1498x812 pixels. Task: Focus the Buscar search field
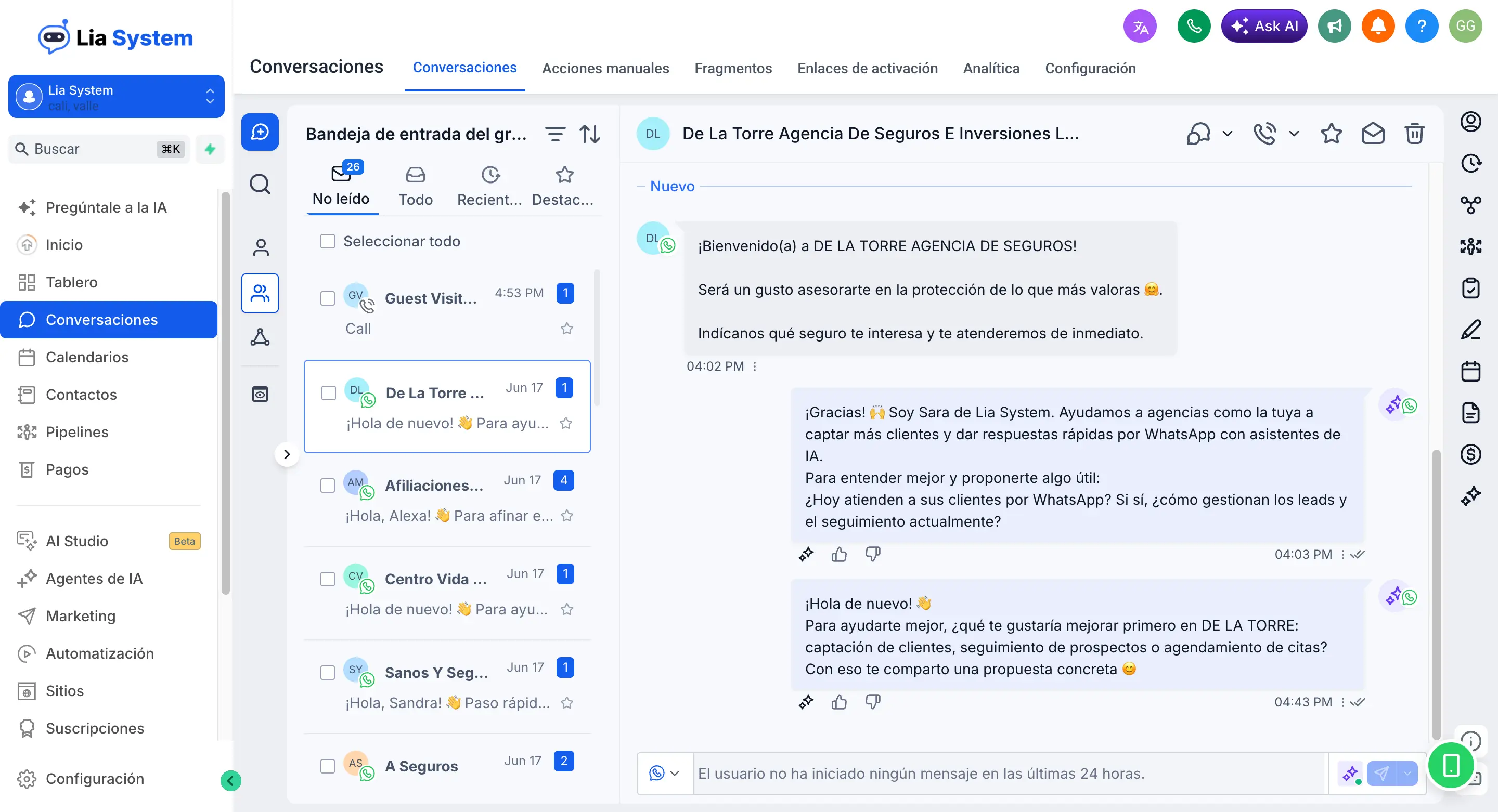[99, 149]
